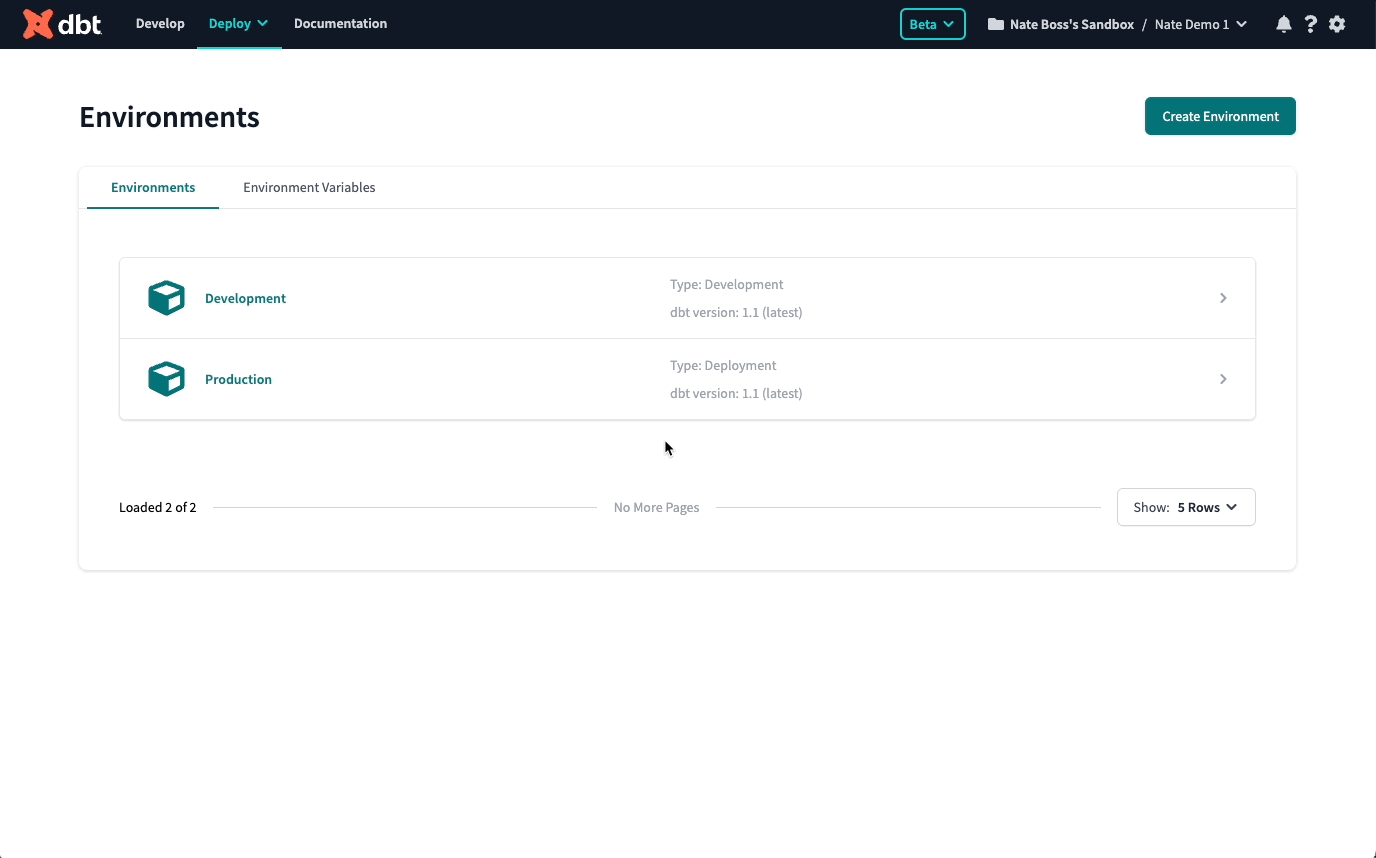The image size is (1376, 858).
Task: Open the Beta dropdown
Action: (932, 24)
